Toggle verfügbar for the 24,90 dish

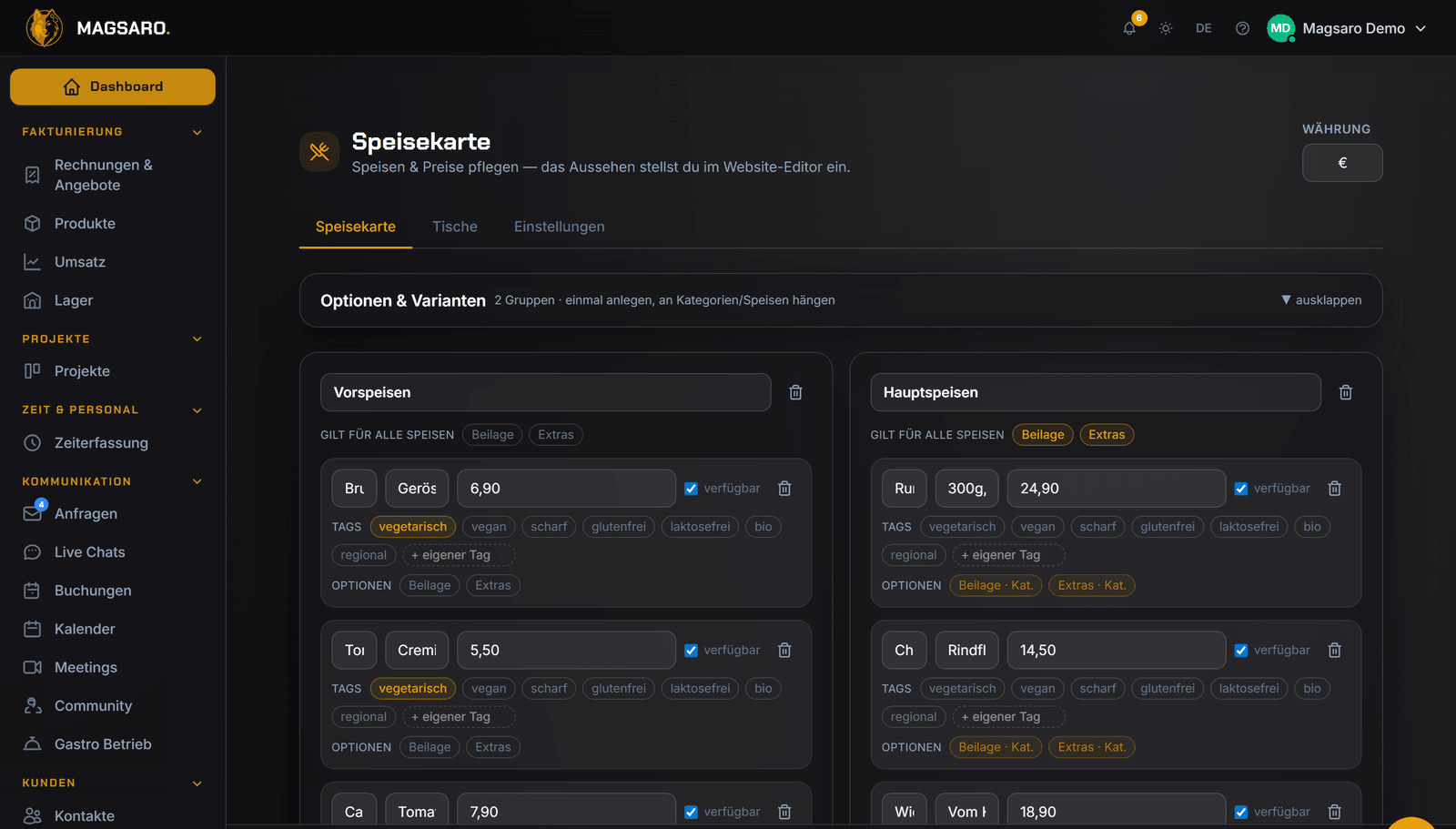click(x=1241, y=489)
